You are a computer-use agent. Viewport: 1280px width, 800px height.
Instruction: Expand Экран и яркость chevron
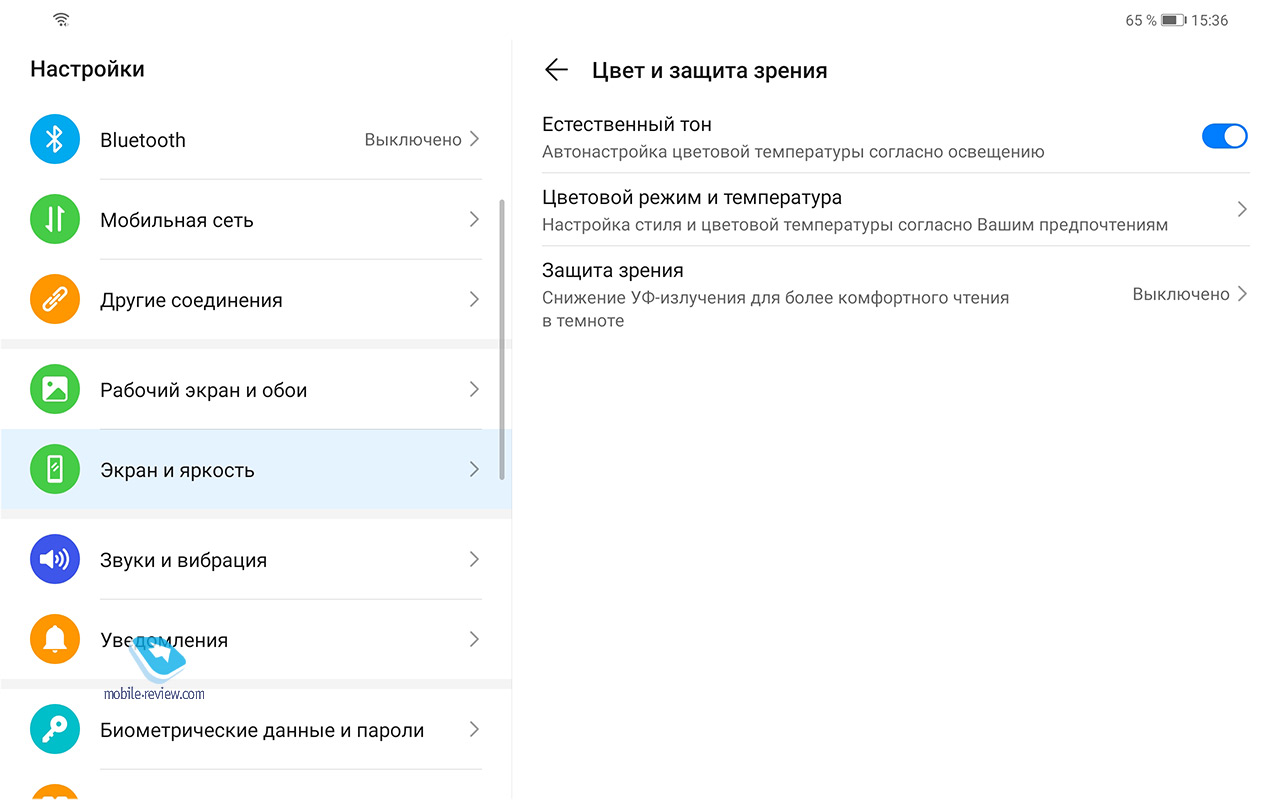[x=474, y=469]
